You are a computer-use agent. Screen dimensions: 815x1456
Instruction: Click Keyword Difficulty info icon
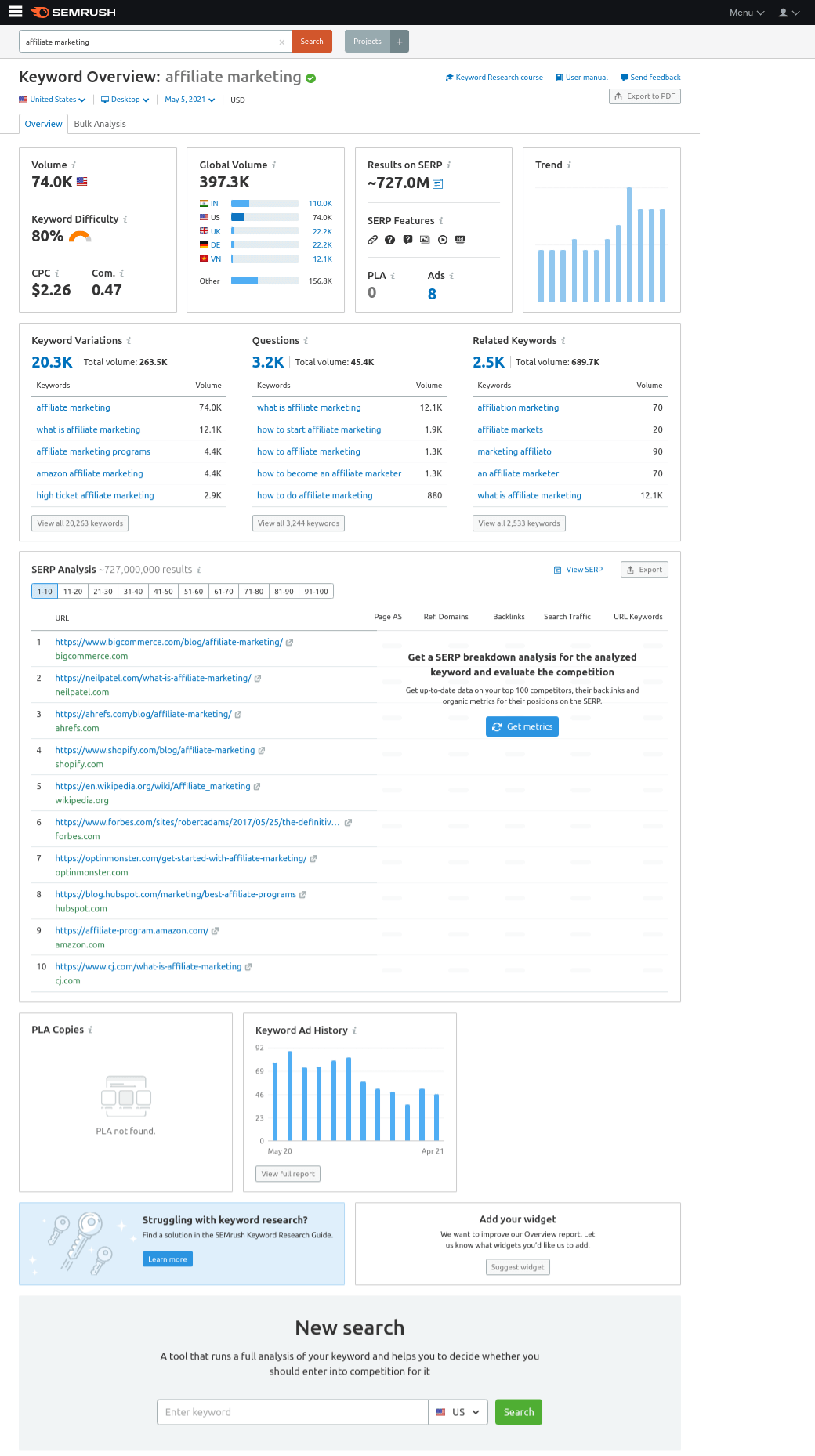125,219
